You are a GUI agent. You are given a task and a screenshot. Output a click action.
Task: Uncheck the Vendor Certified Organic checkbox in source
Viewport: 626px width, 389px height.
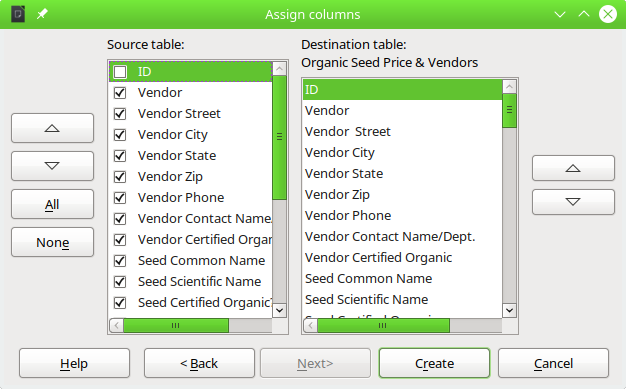pos(120,240)
